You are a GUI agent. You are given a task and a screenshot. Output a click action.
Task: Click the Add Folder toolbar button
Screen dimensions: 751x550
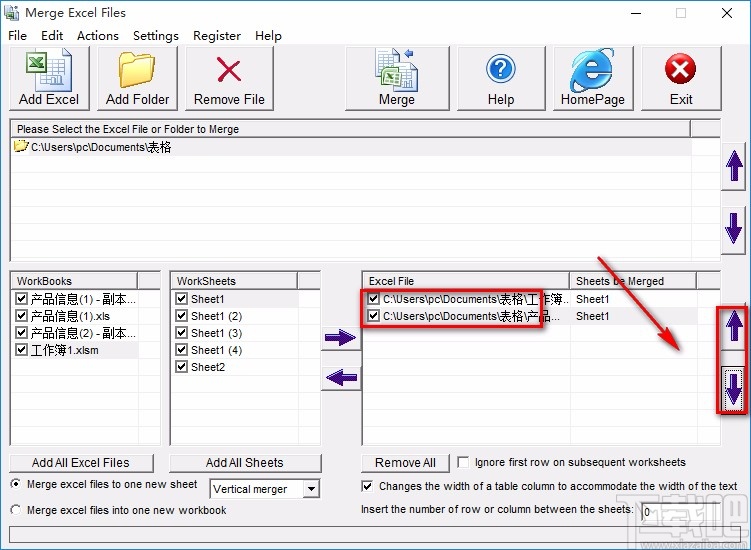pyautogui.click(x=137, y=79)
